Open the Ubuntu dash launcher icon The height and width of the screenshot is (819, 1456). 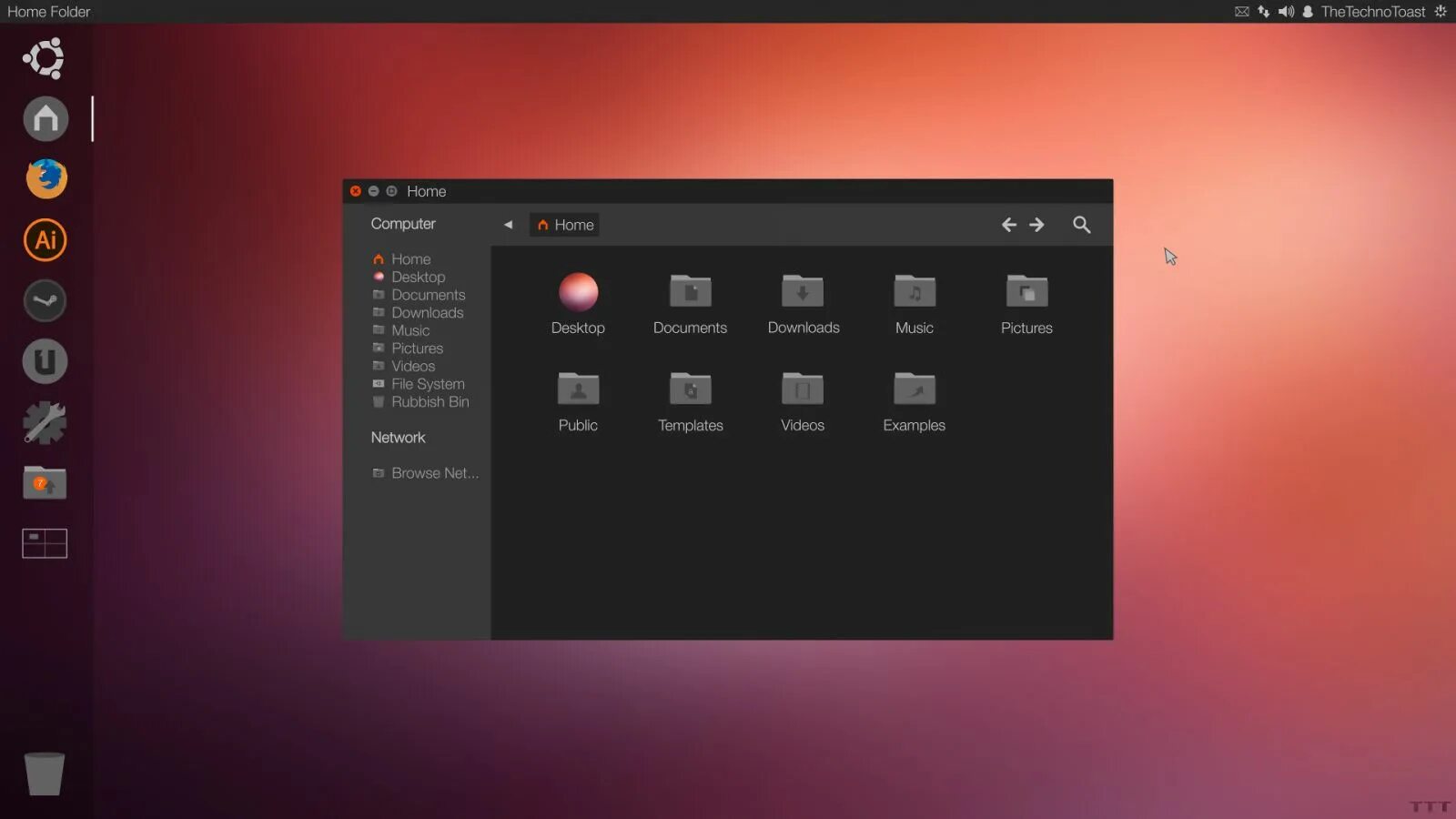44,58
